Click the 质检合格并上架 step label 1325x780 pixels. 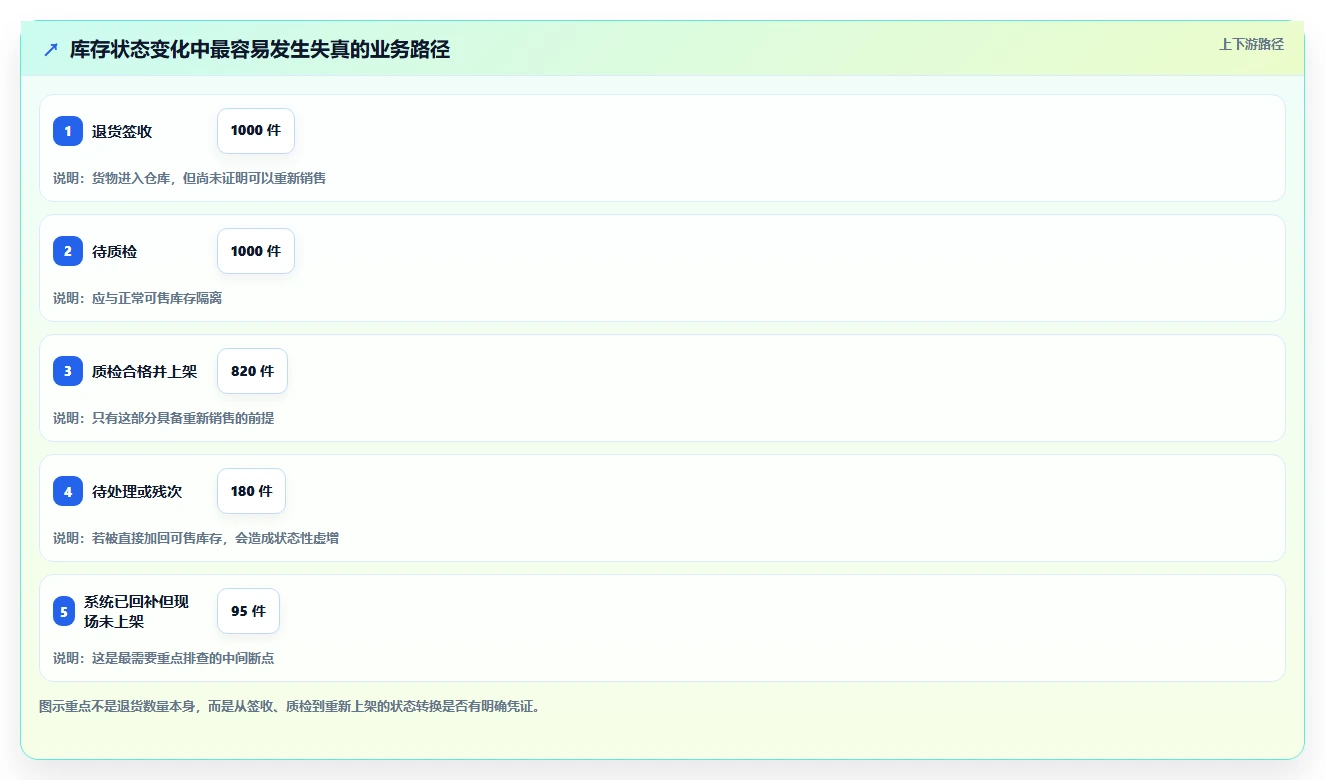tap(145, 372)
